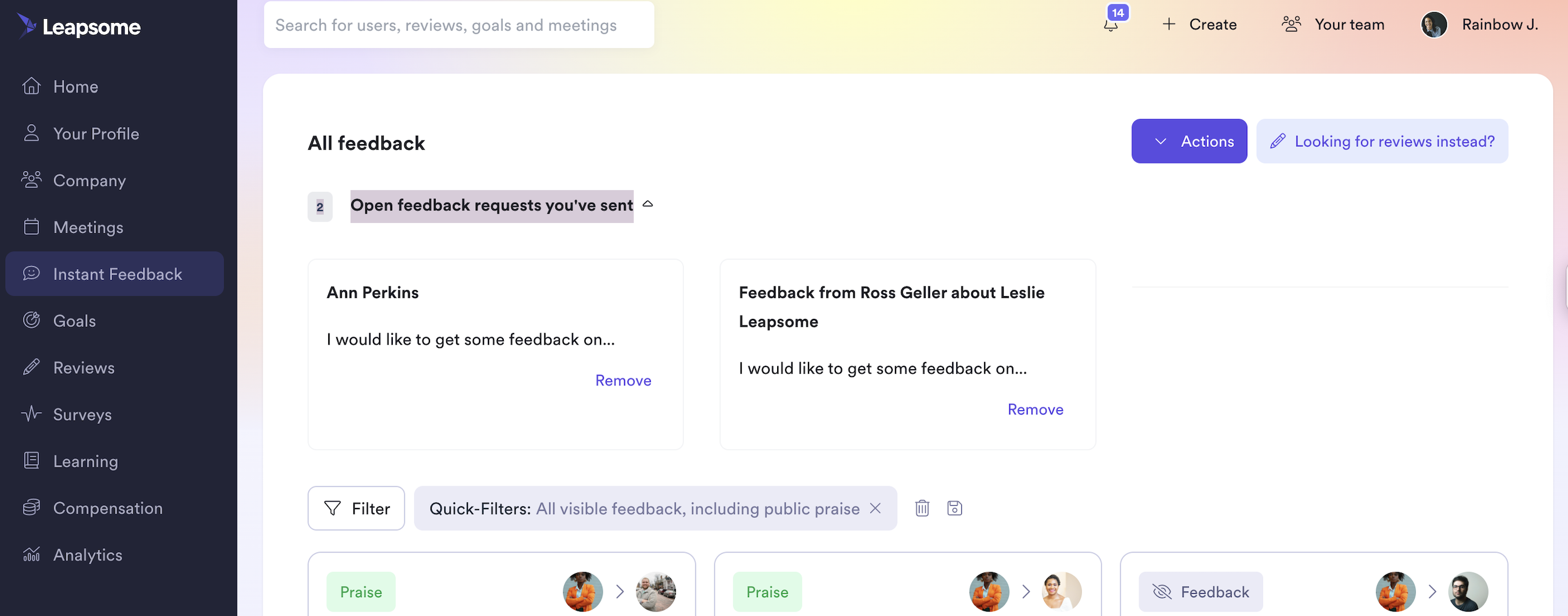Click the Surveys pulse icon in sidebar
The width and height of the screenshot is (1568, 616).
coord(31,414)
